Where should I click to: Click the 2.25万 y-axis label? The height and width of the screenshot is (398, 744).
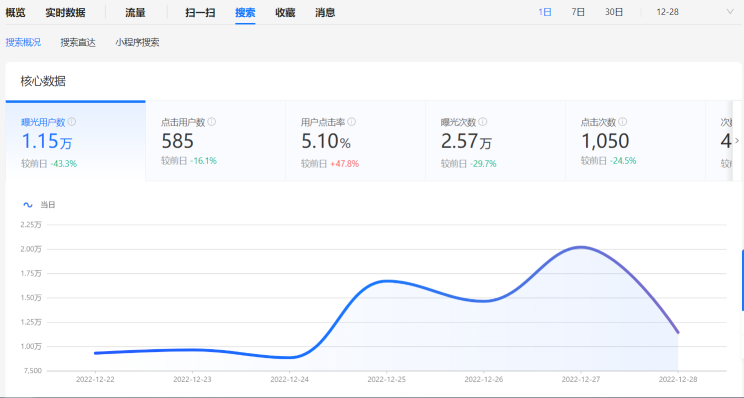(x=31, y=224)
